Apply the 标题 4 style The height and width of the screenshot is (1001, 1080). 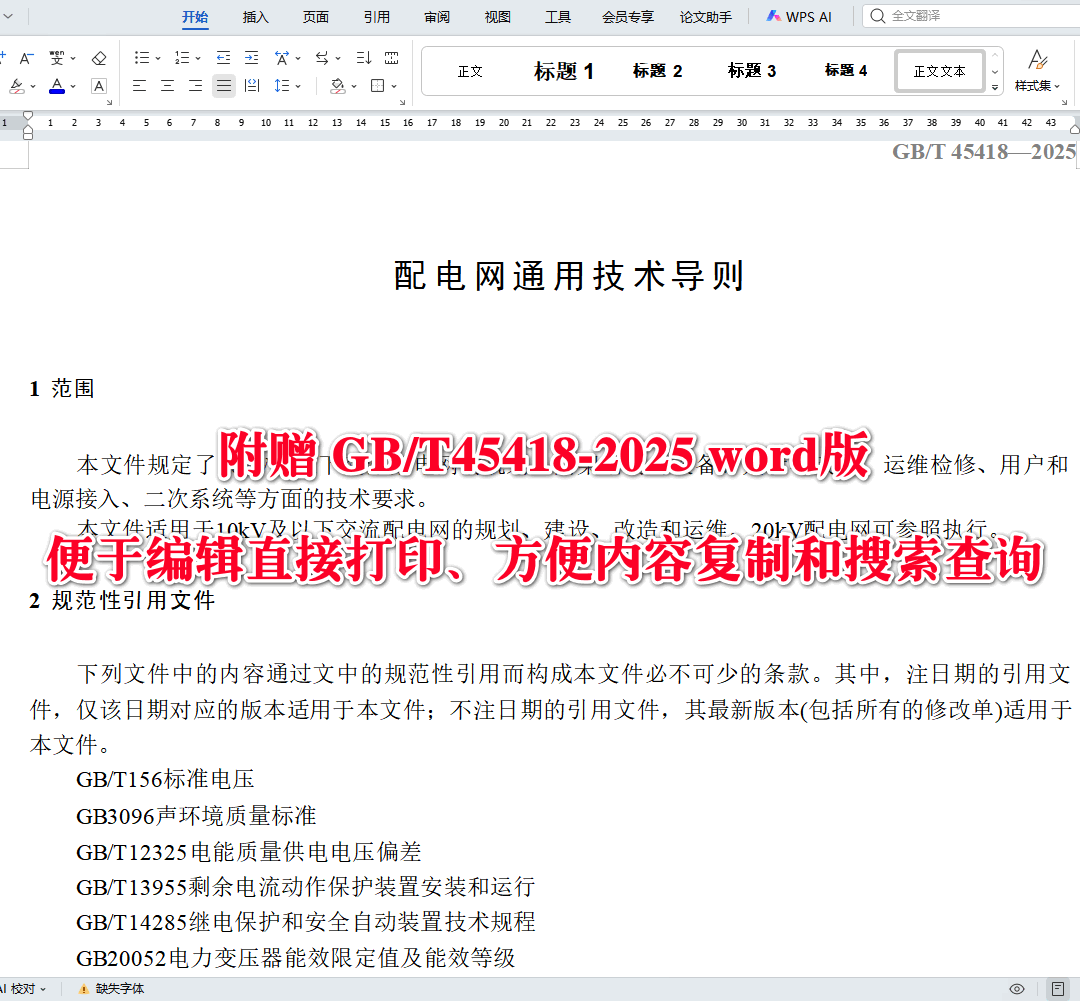(846, 71)
